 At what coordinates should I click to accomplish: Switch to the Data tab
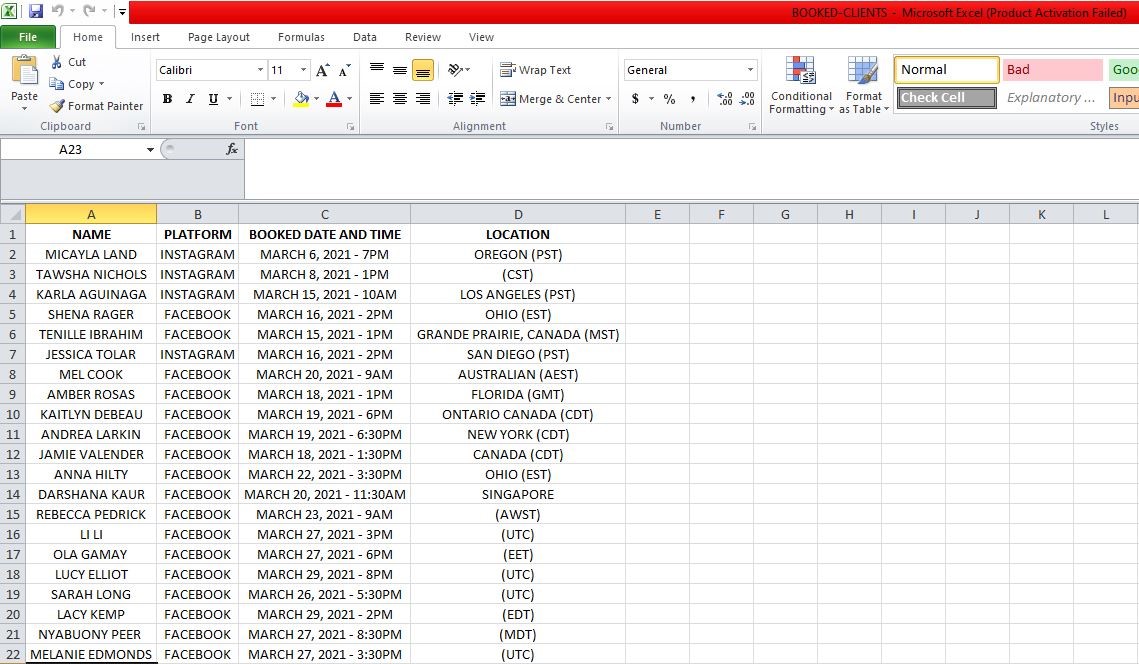(x=365, y=37)
